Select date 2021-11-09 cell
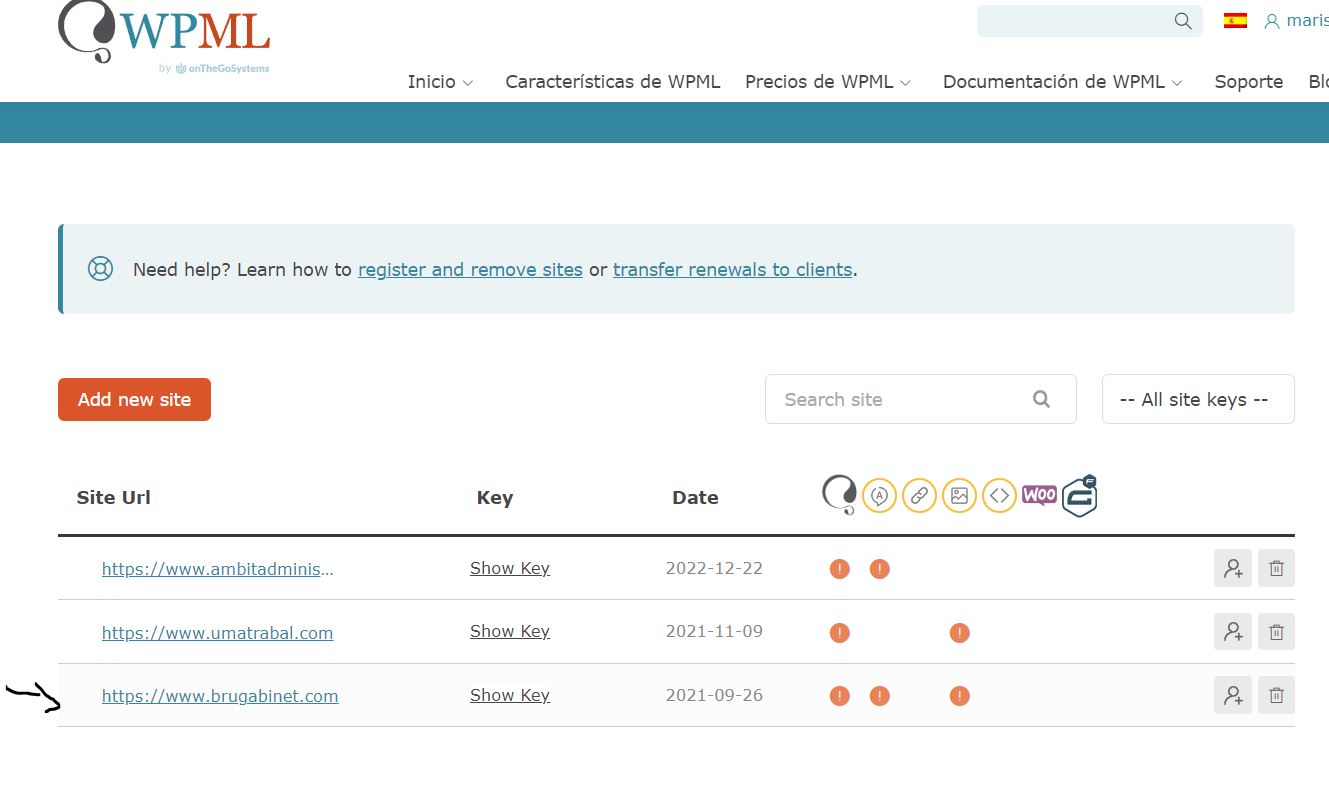The width and height of the screenshot is (1329, 791). (714, 631)
